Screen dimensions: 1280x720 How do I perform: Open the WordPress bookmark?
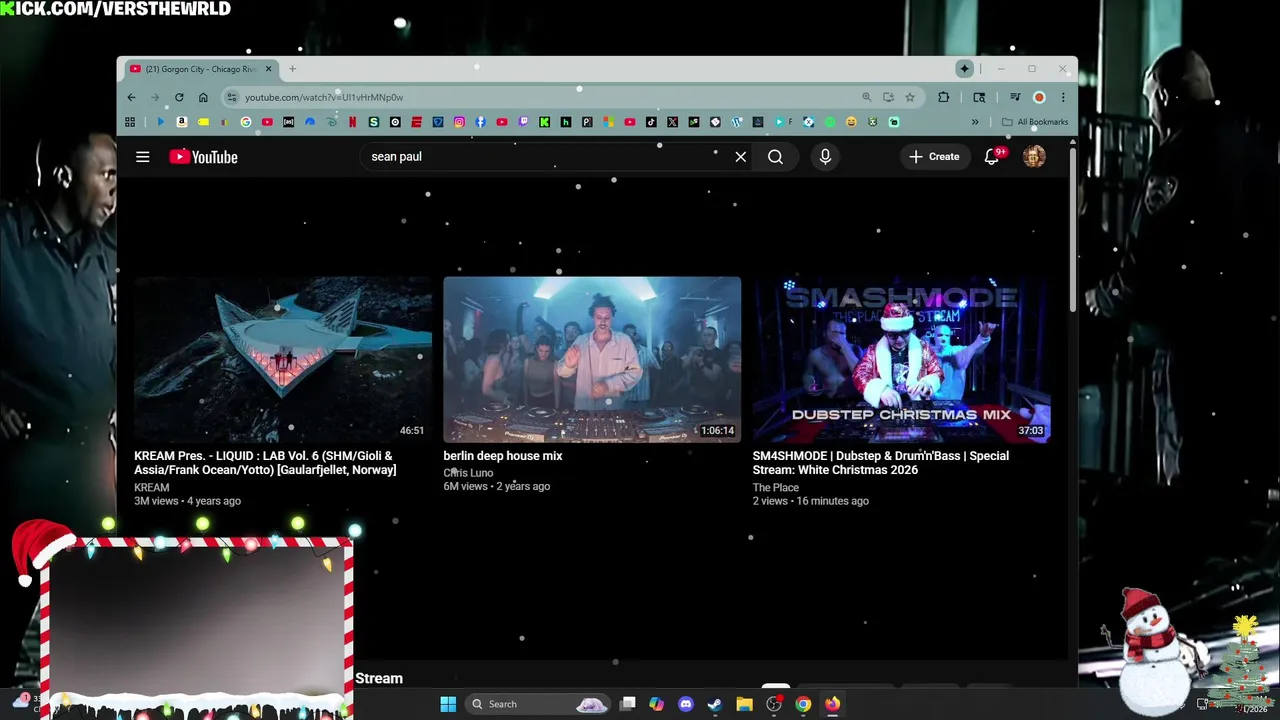tap(737, 122)
